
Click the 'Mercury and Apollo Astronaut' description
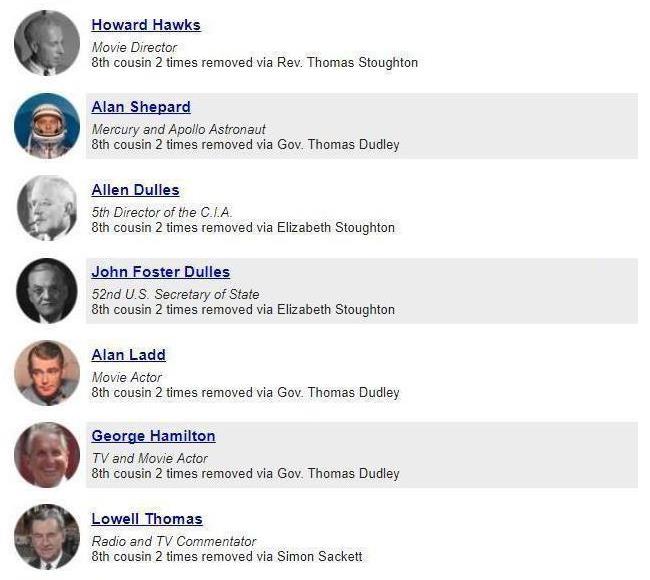(x=178, y=130)
